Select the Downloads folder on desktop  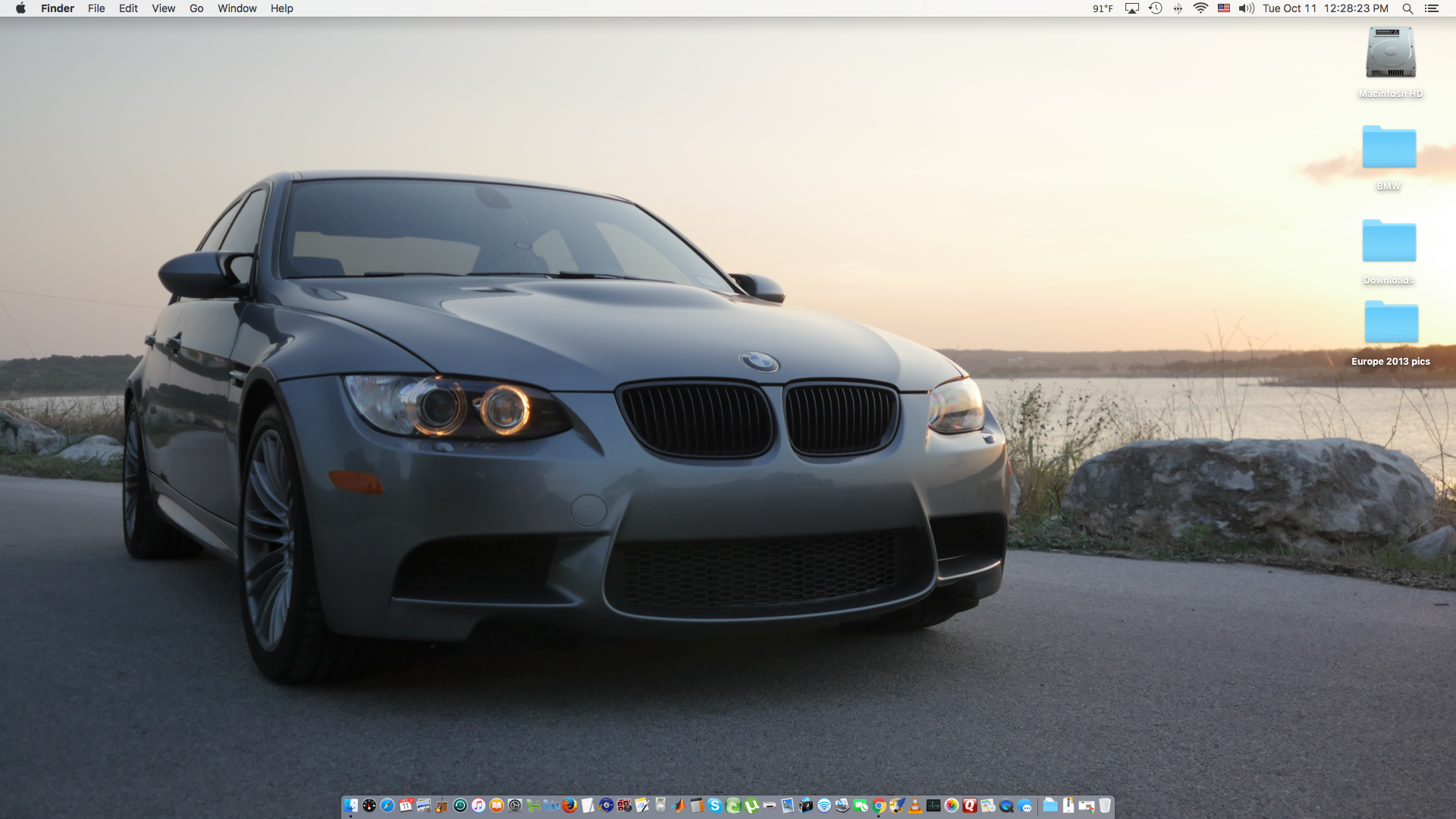(1389, 251)
